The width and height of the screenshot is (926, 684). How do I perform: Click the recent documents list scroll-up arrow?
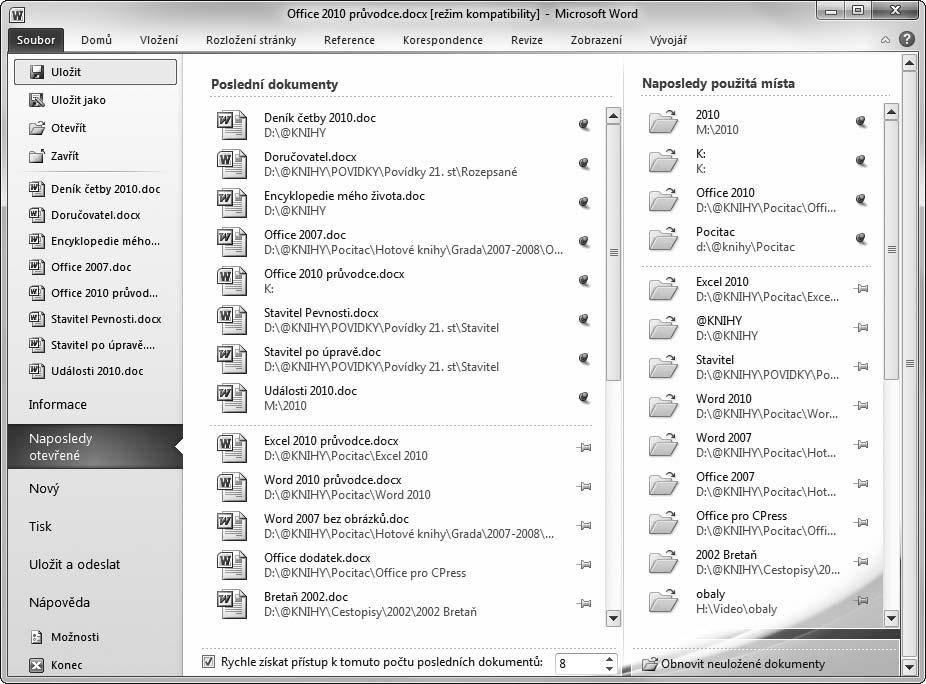pos(613,116)
